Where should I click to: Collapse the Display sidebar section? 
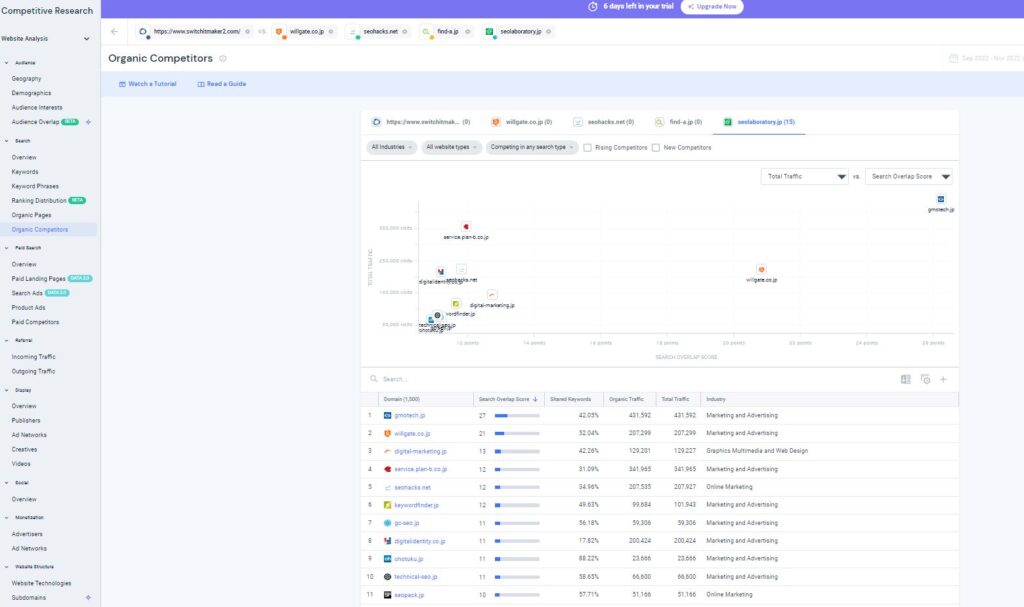7,390
